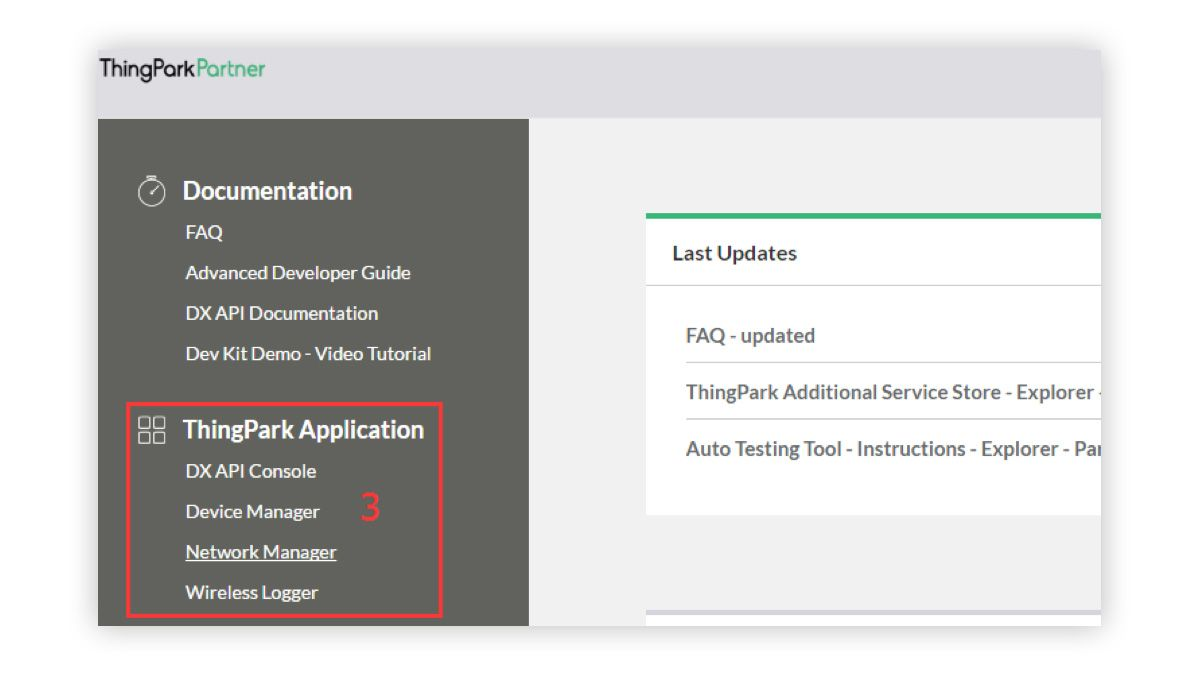This screenshot has width=1200, height=679.
Task: Open the 'FAQ - updated' entry
Action: [750, 336]
